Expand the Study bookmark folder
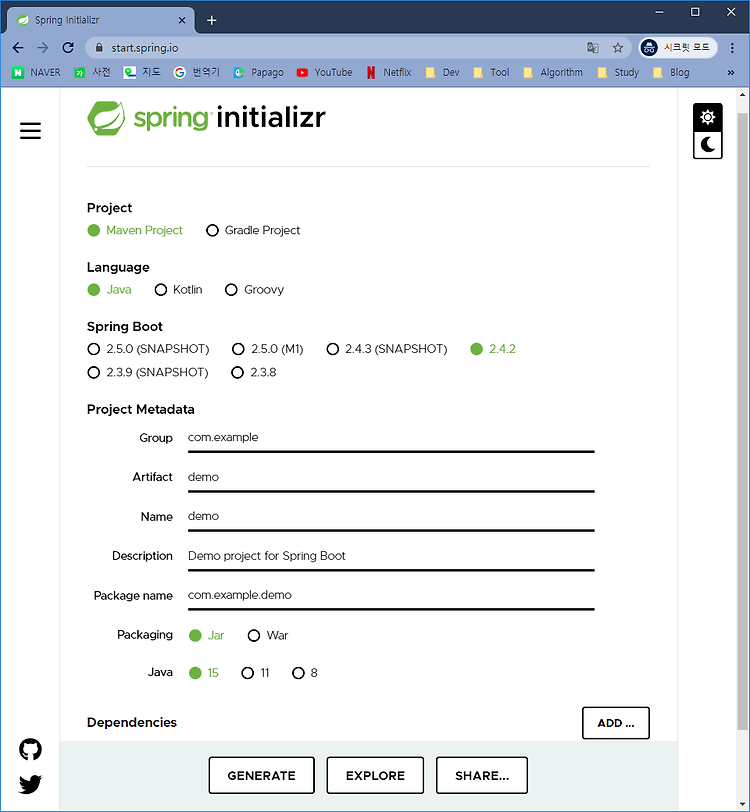Viewport: 750px width, 812px height. pos(618,72)
